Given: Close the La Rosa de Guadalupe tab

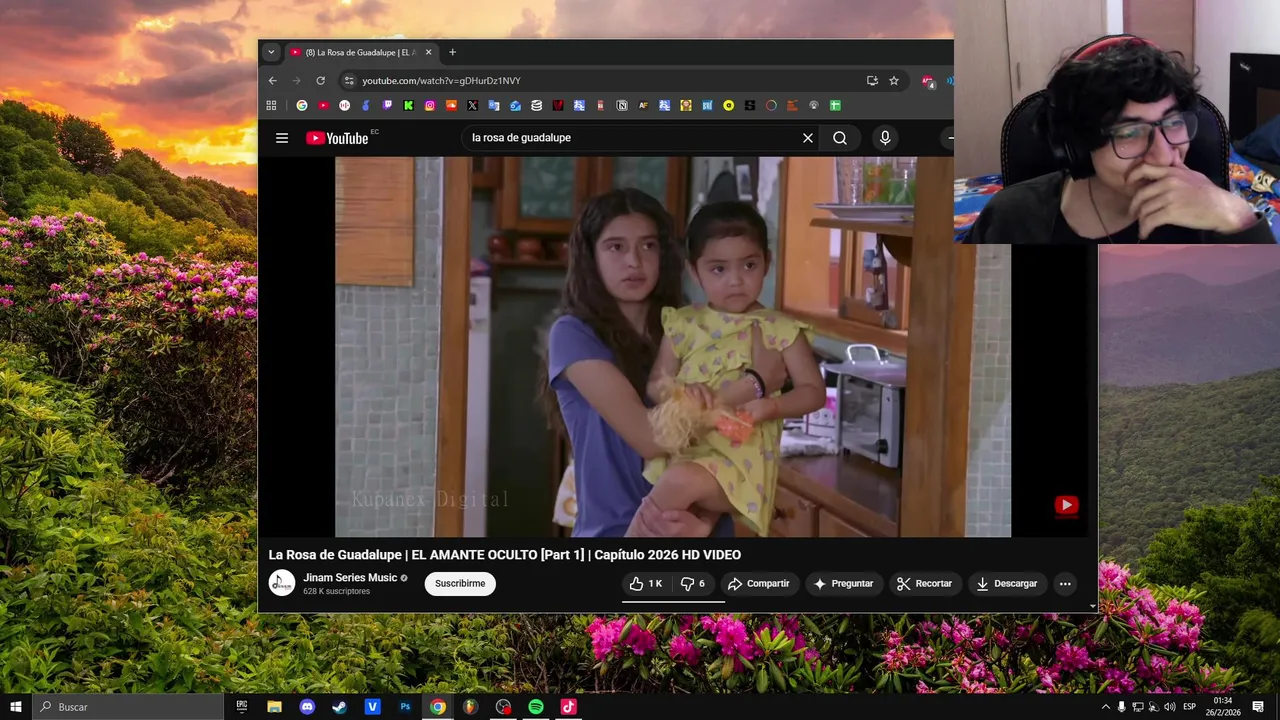Looking at the screenshot, I should 429,52.
